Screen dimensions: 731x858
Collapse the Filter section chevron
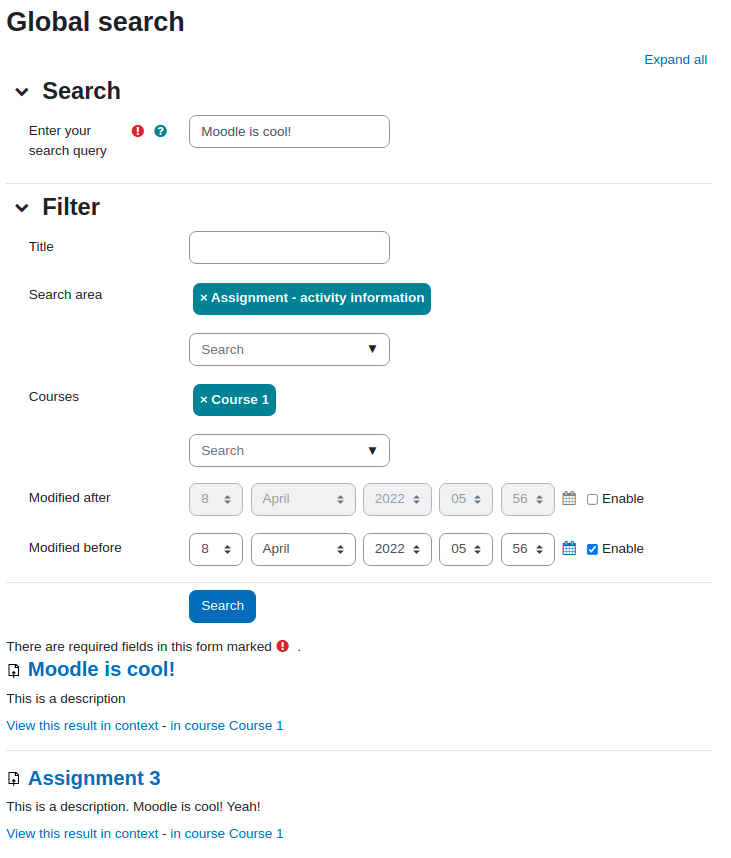click(22, 208)
